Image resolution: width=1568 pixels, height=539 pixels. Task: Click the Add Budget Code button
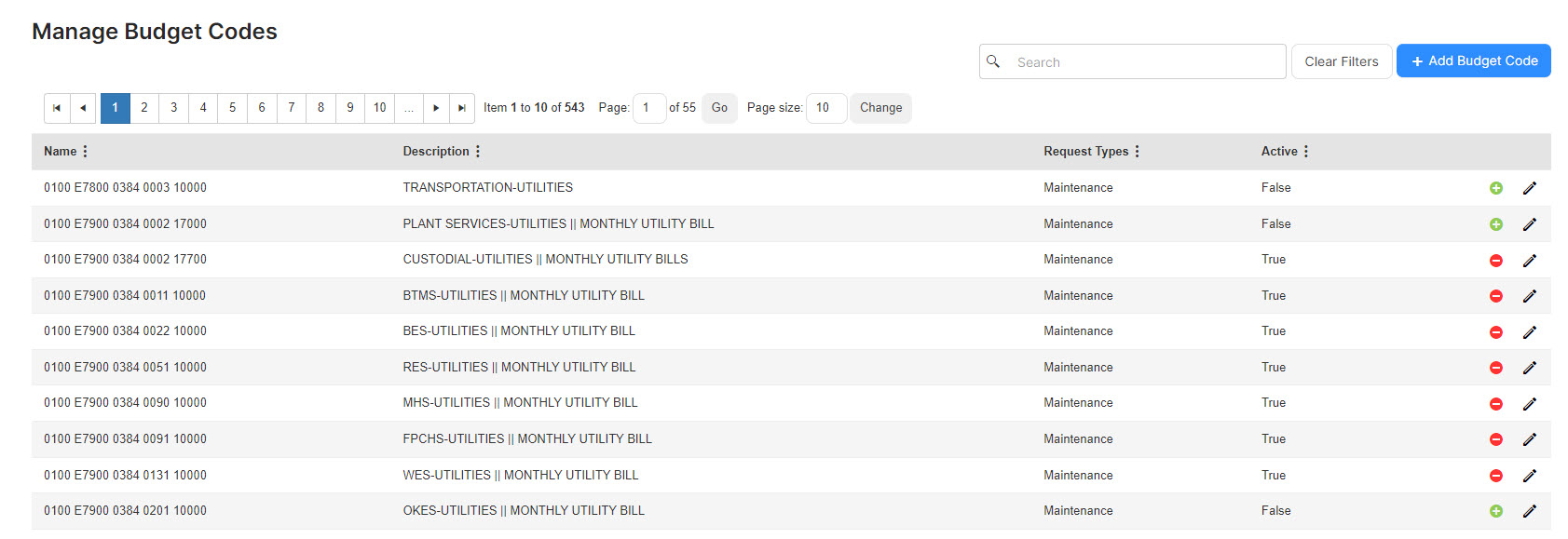point(1474,61)
